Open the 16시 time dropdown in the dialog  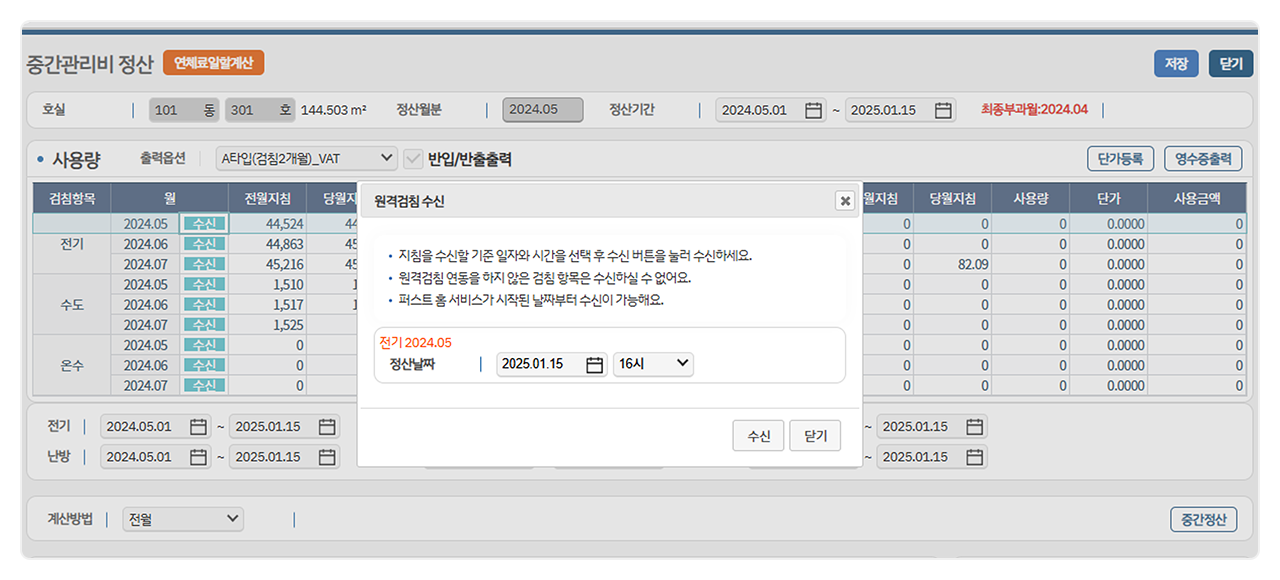(653, 364)
